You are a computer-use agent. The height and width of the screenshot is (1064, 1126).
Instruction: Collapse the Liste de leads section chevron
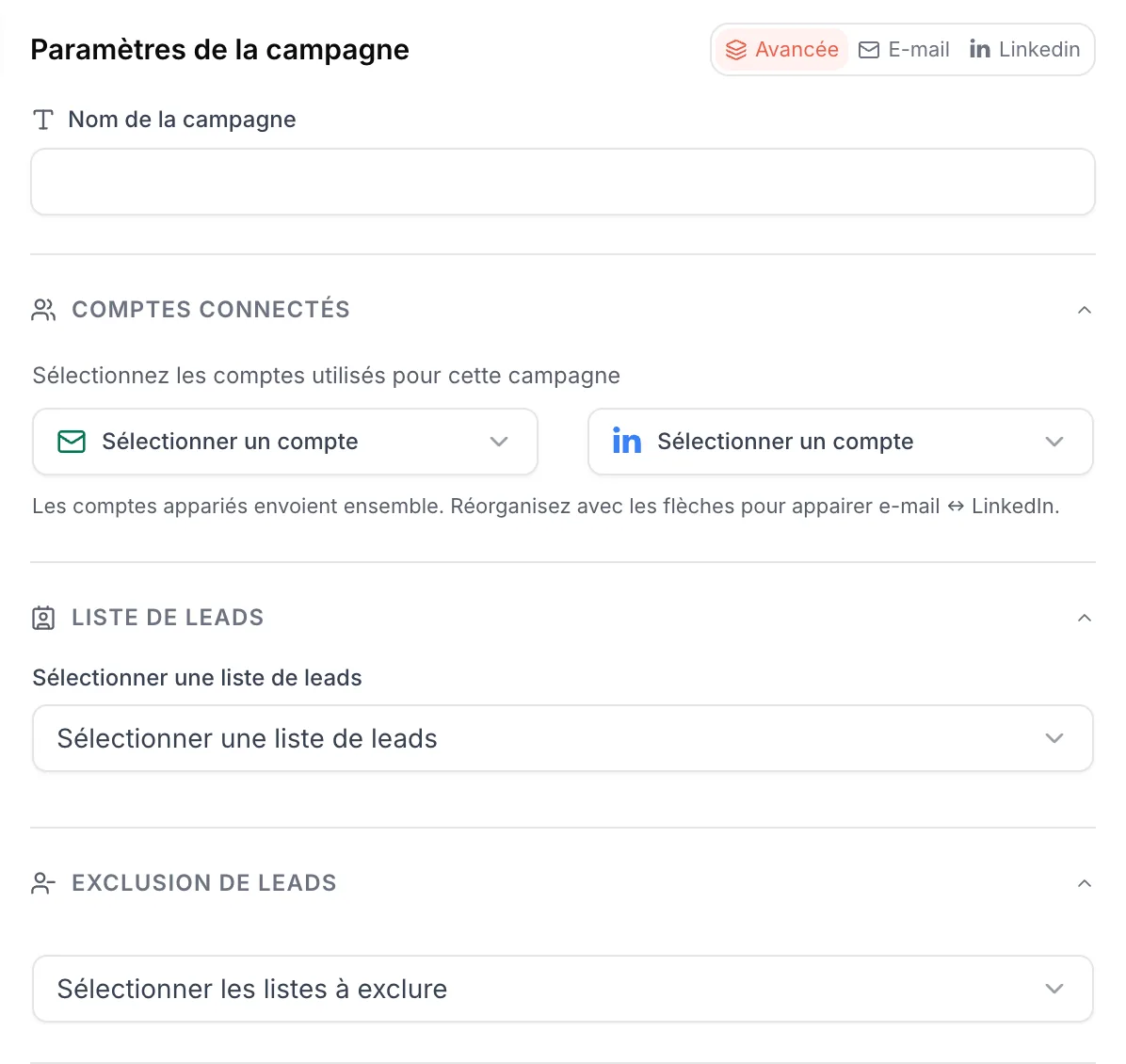[1085, 619]
